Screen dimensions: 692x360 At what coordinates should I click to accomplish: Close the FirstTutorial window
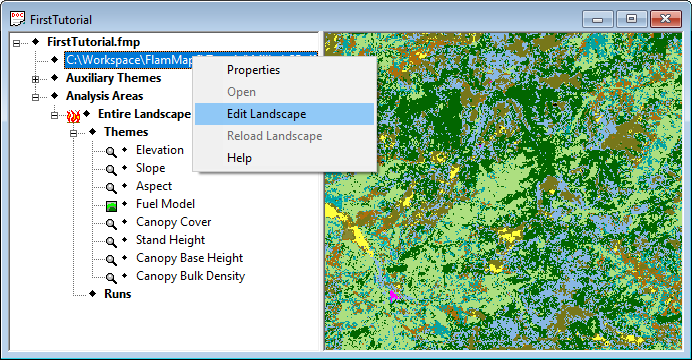[666, 19]
